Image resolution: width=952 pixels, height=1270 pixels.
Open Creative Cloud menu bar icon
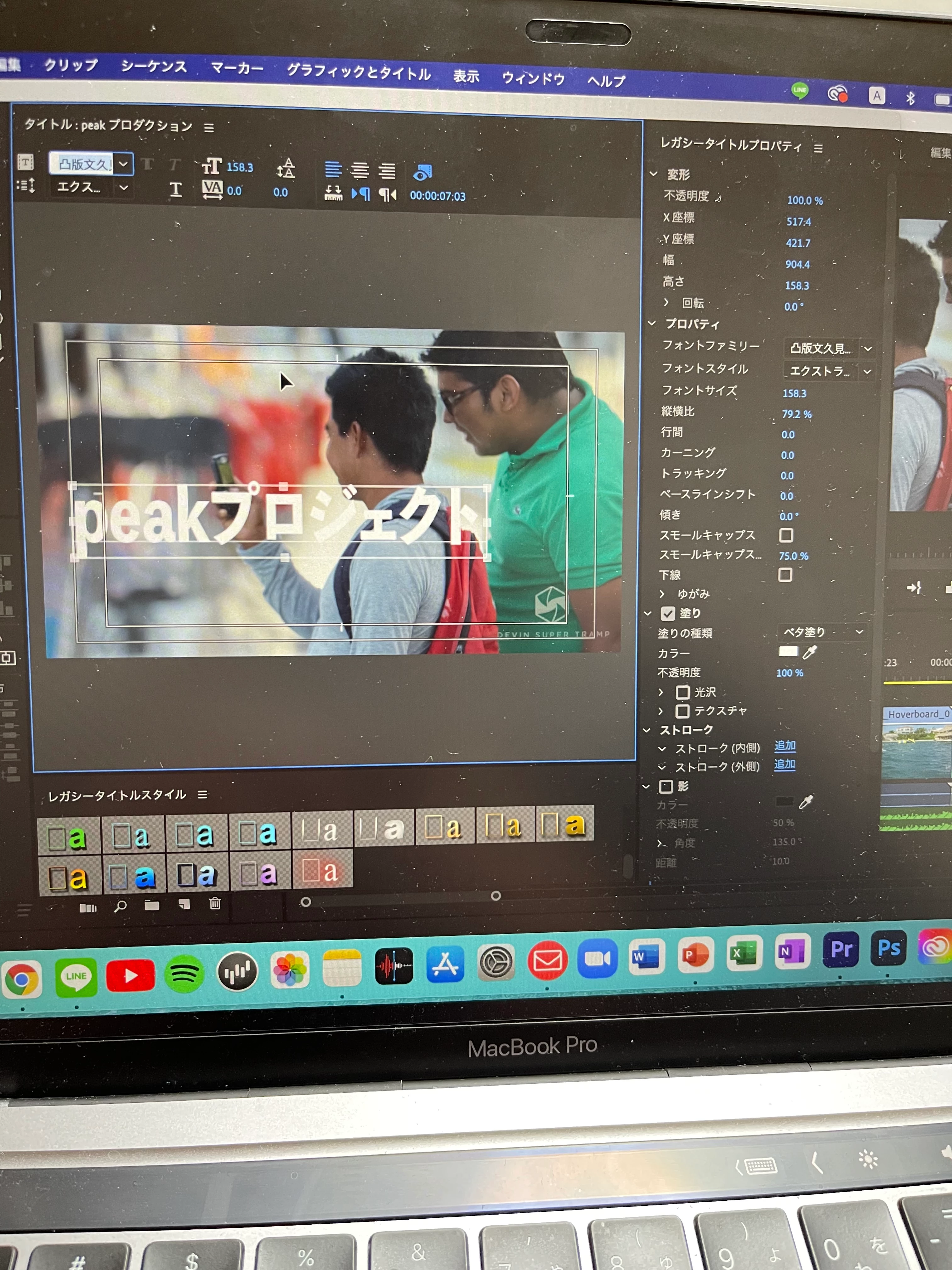pos(837,94)
